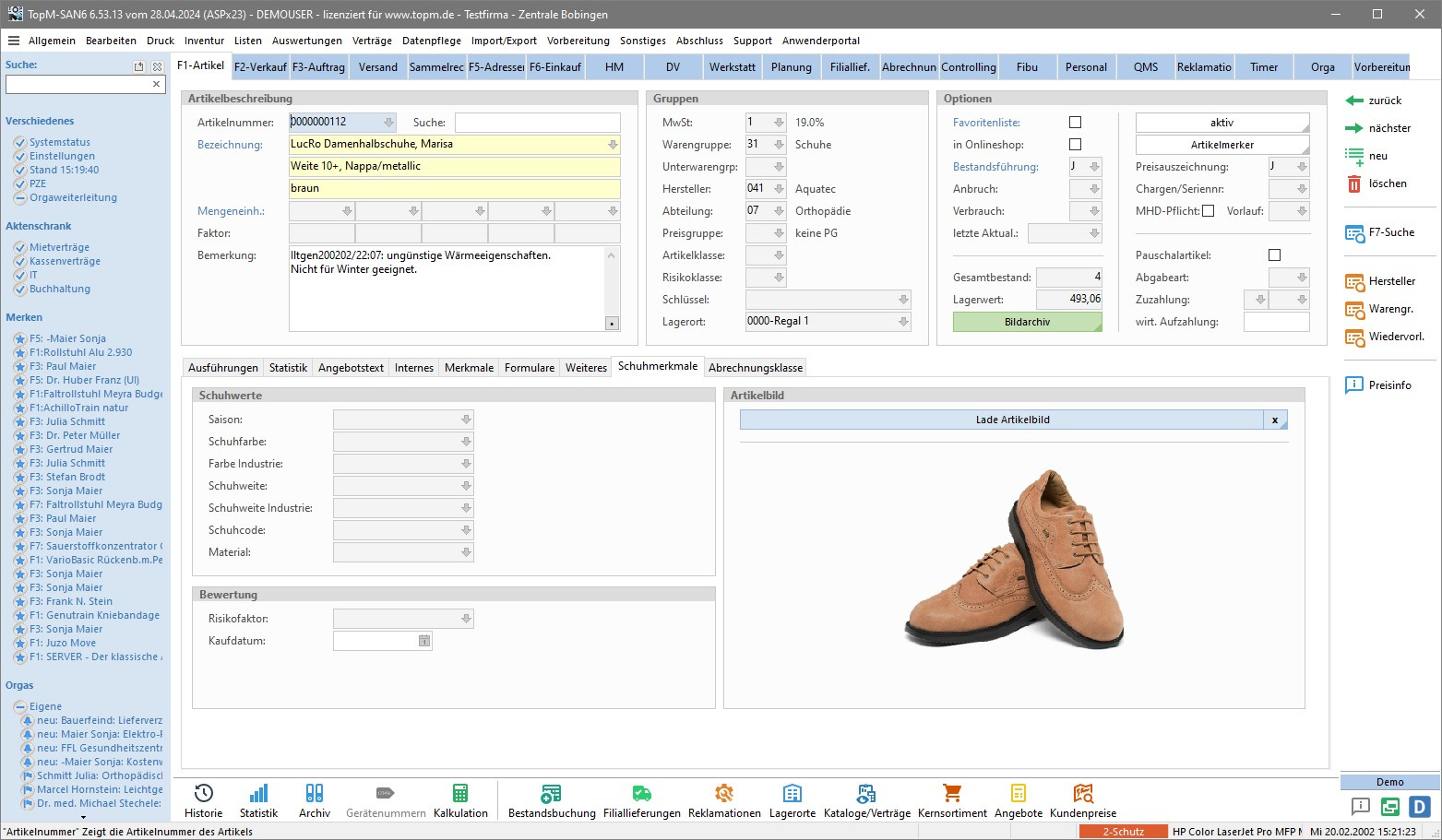Open Reklamationen icon
The width and height of the screenshot is (1442, 840).
point(724,793)
